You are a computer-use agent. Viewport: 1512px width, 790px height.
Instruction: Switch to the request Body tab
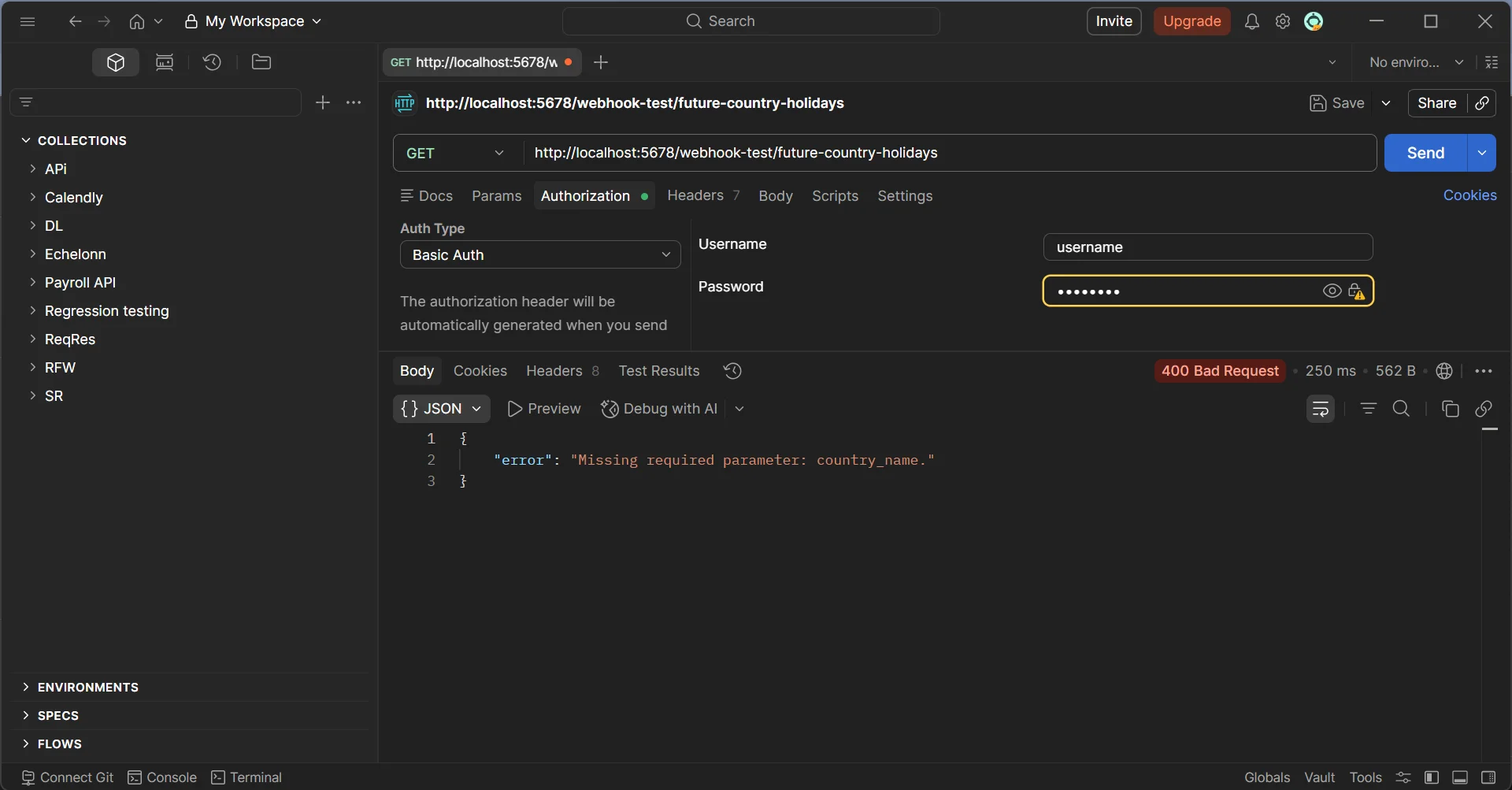[x=776, y=196]
